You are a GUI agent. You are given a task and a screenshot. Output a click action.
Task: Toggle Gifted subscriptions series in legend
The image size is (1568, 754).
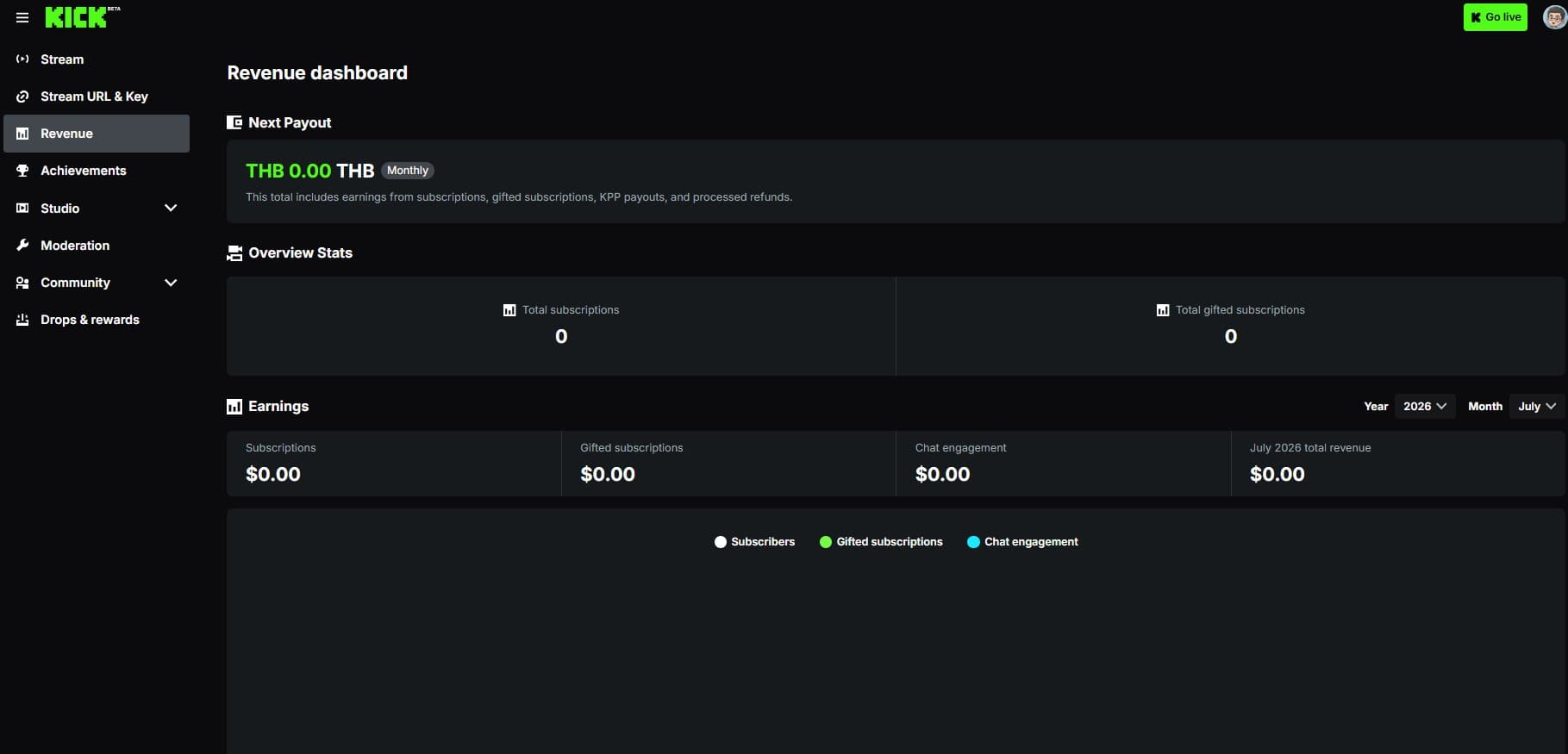coord(881,542)
